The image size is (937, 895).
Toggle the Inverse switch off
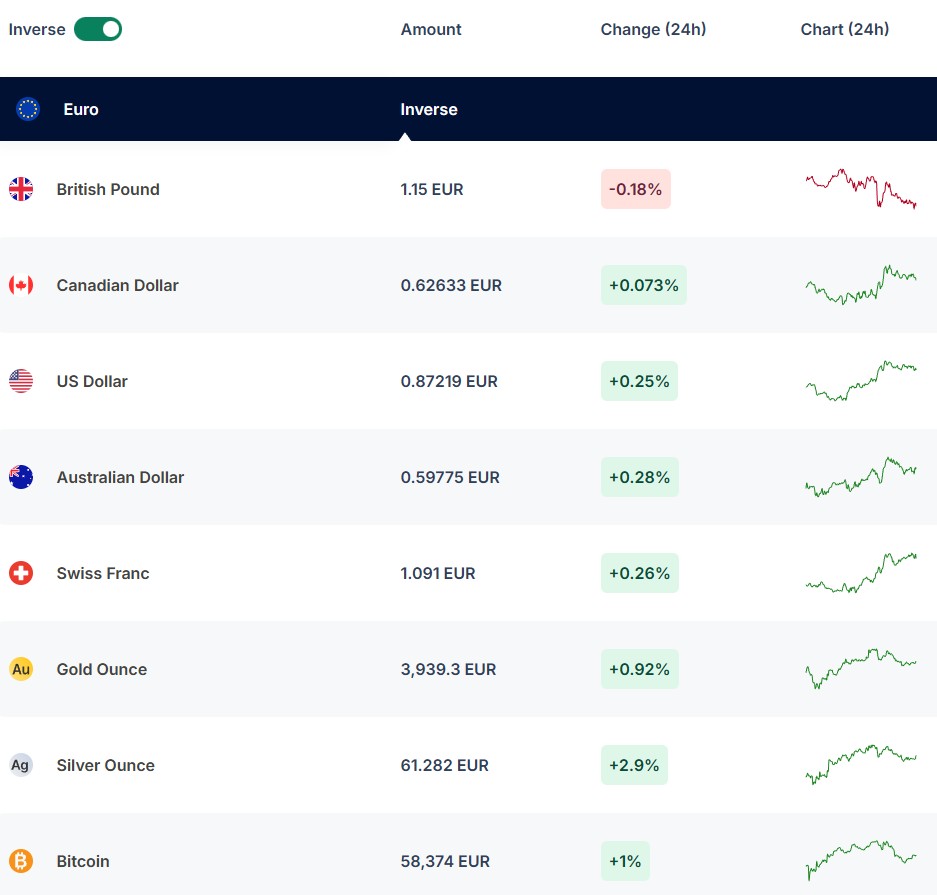97,29
